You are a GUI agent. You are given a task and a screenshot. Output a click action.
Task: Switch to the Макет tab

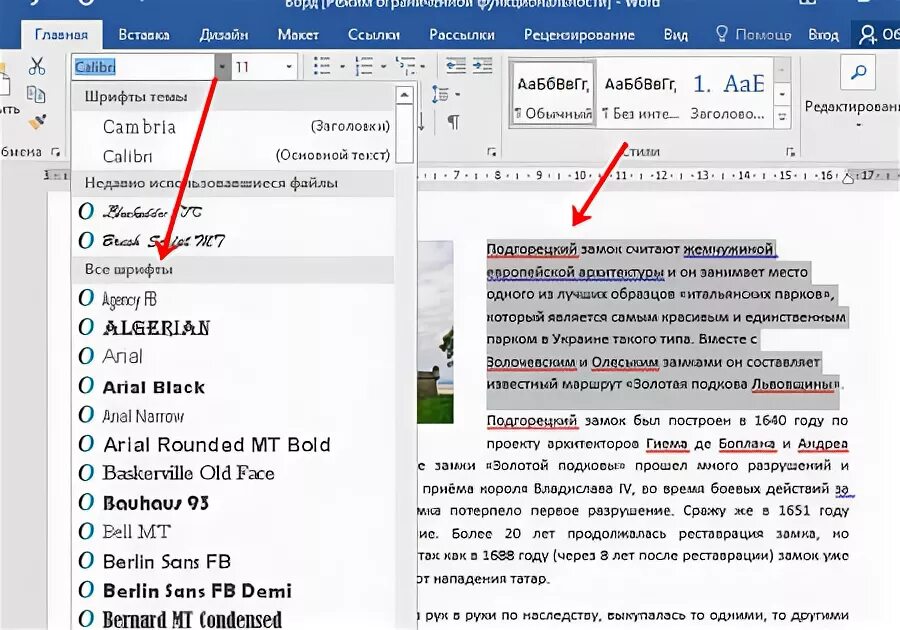[x=298, y=35]
